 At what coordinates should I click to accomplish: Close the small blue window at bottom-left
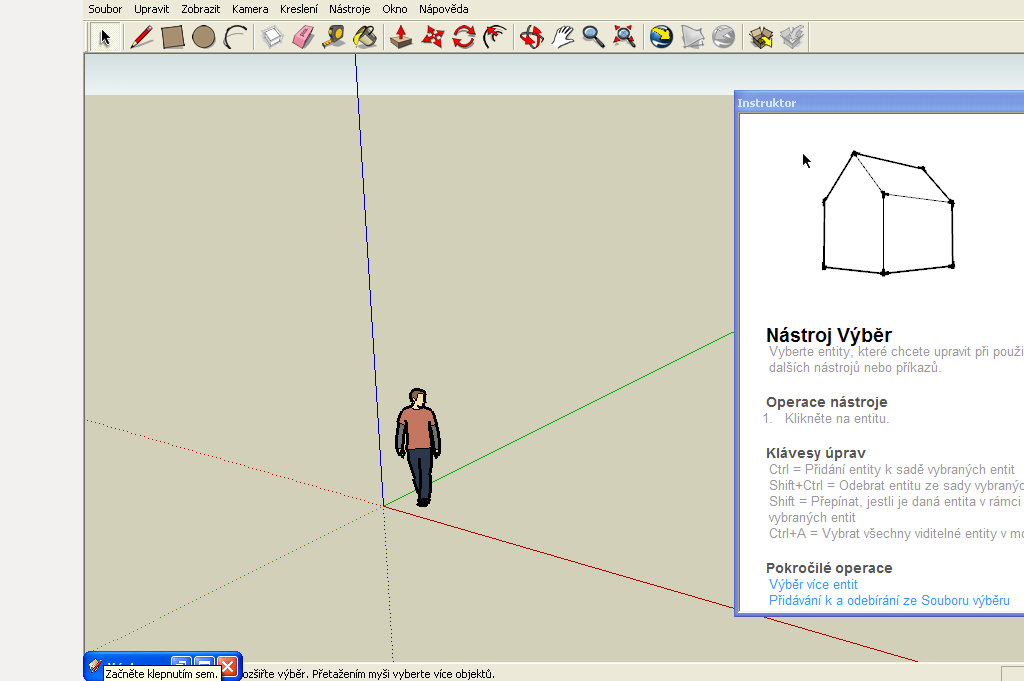point(228,665)
